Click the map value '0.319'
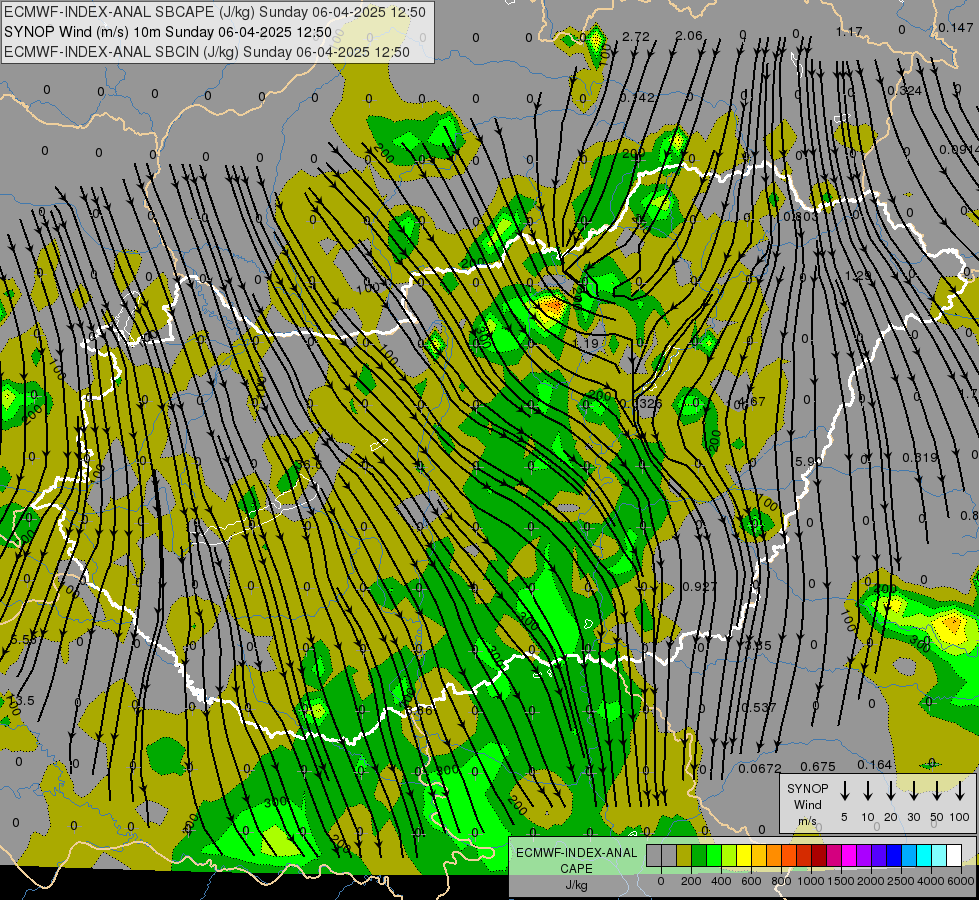This screenshot has height=900, width=979. pos(920,458)
